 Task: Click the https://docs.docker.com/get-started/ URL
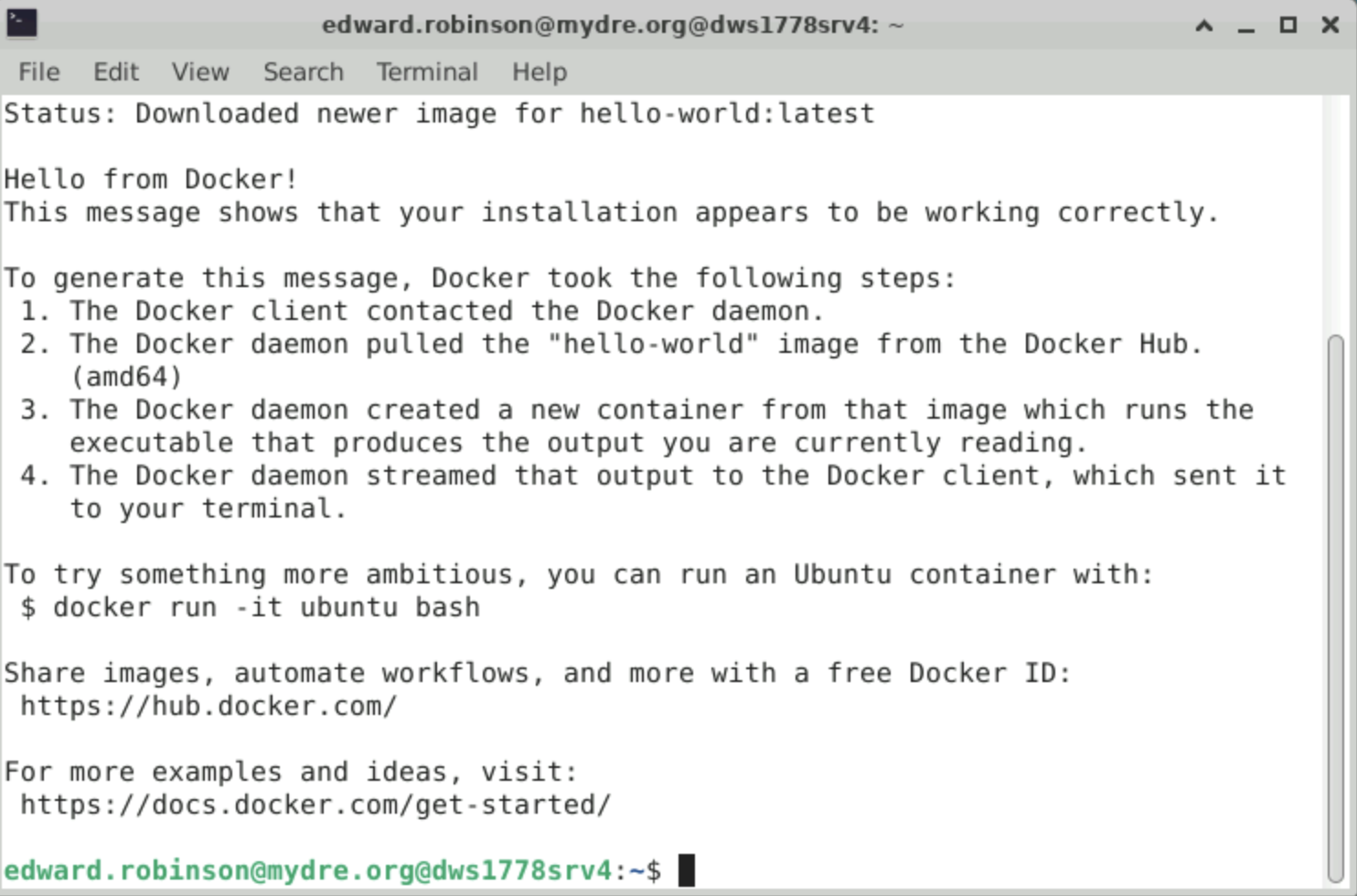pos(315,805)
